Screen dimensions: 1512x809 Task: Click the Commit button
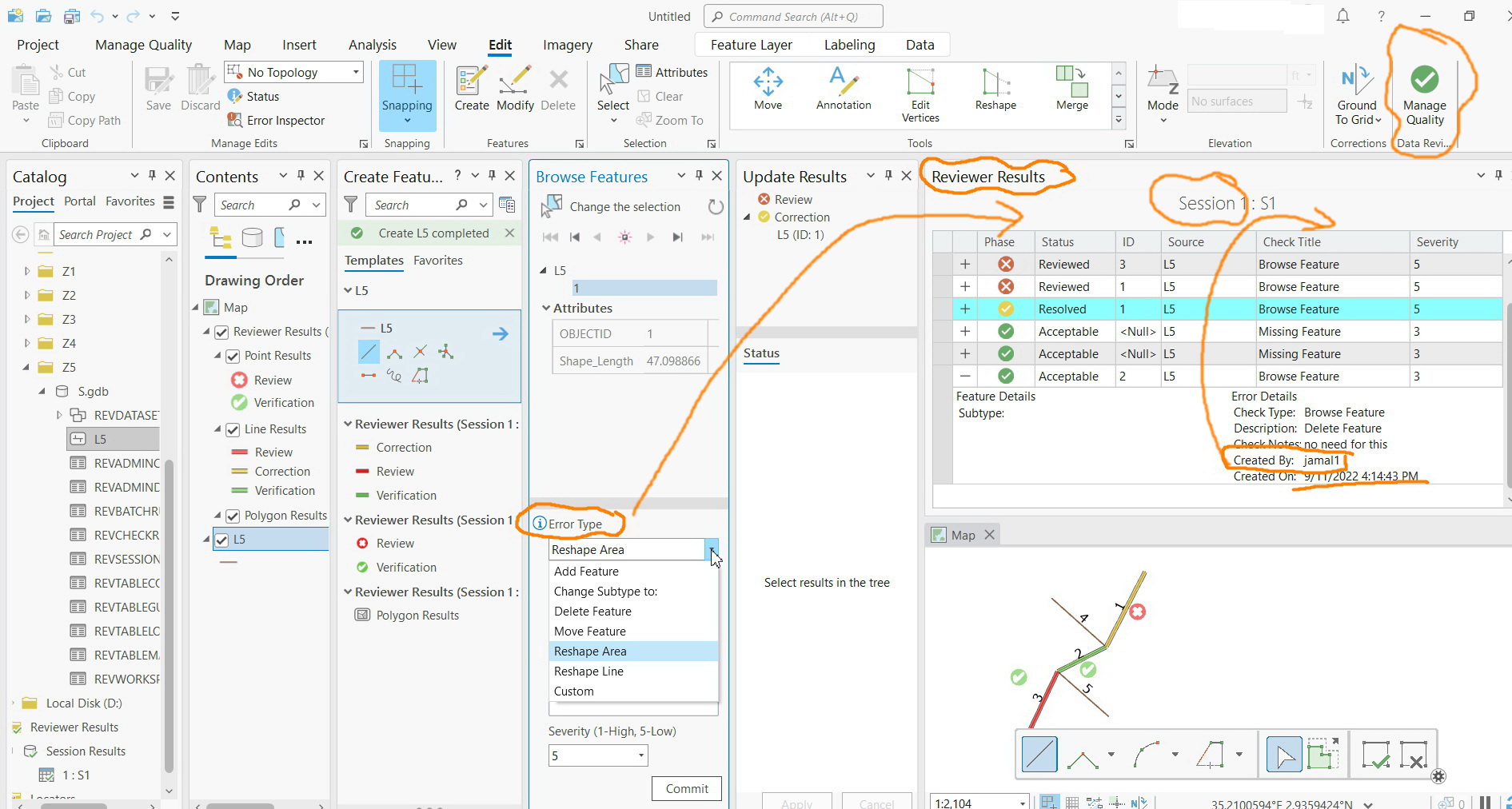(x=687, y=789)
